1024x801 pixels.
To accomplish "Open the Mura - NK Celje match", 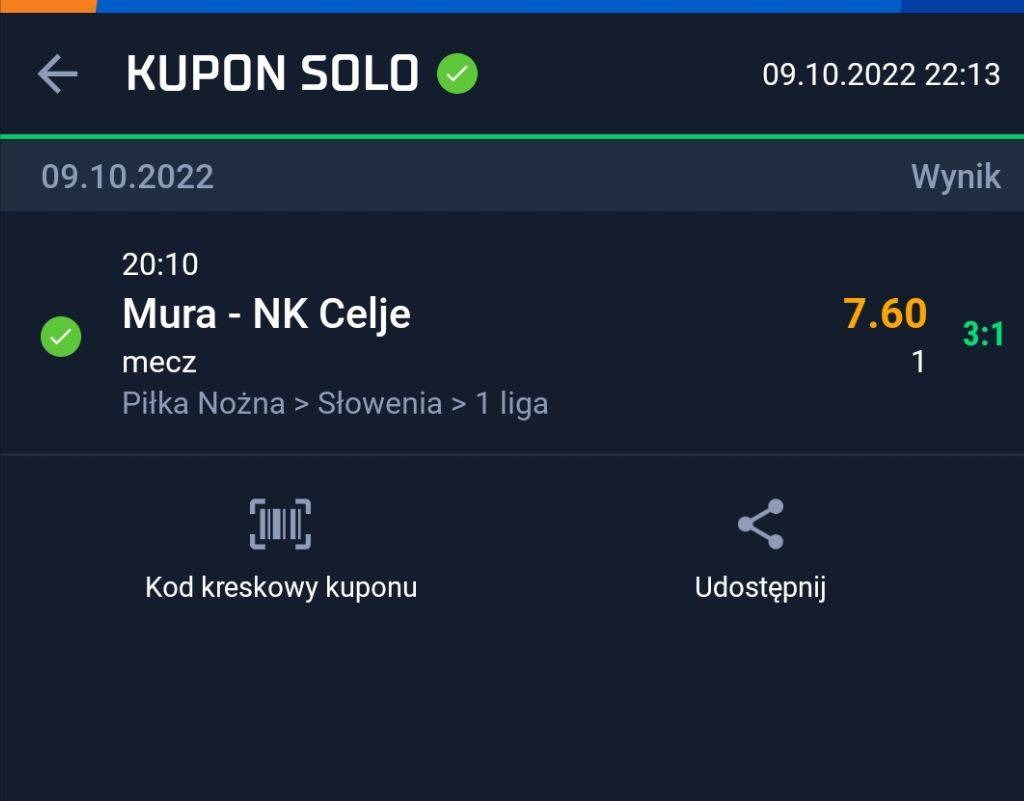I will [x=266, y=314].
